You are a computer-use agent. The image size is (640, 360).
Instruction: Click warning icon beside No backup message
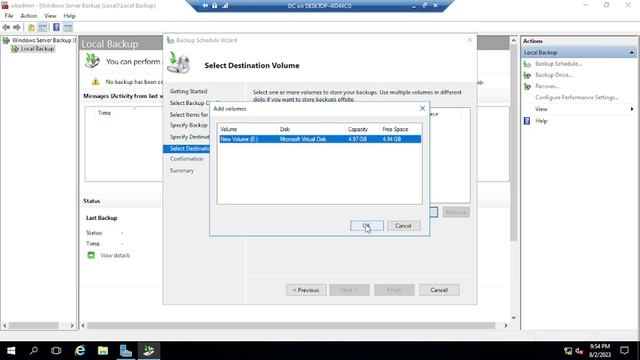96,82
